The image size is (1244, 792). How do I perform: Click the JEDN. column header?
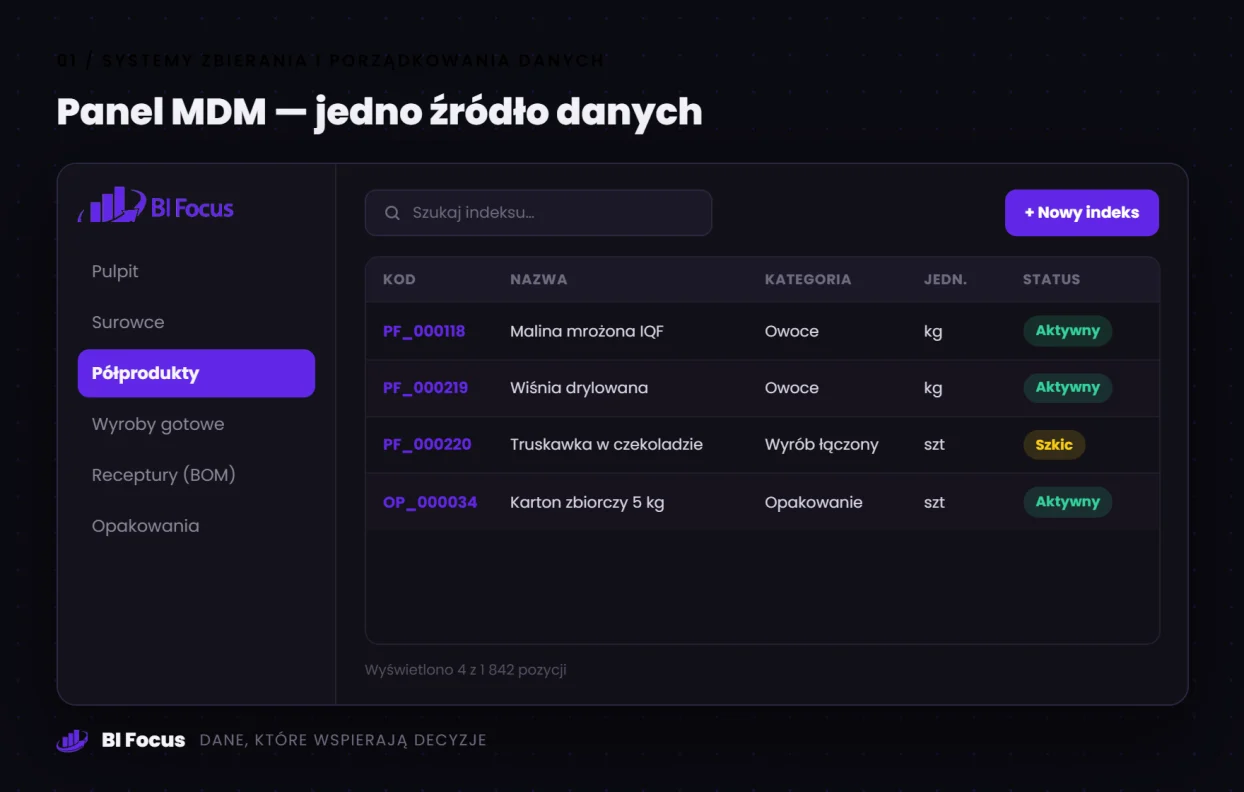click(x=945, y=279)
